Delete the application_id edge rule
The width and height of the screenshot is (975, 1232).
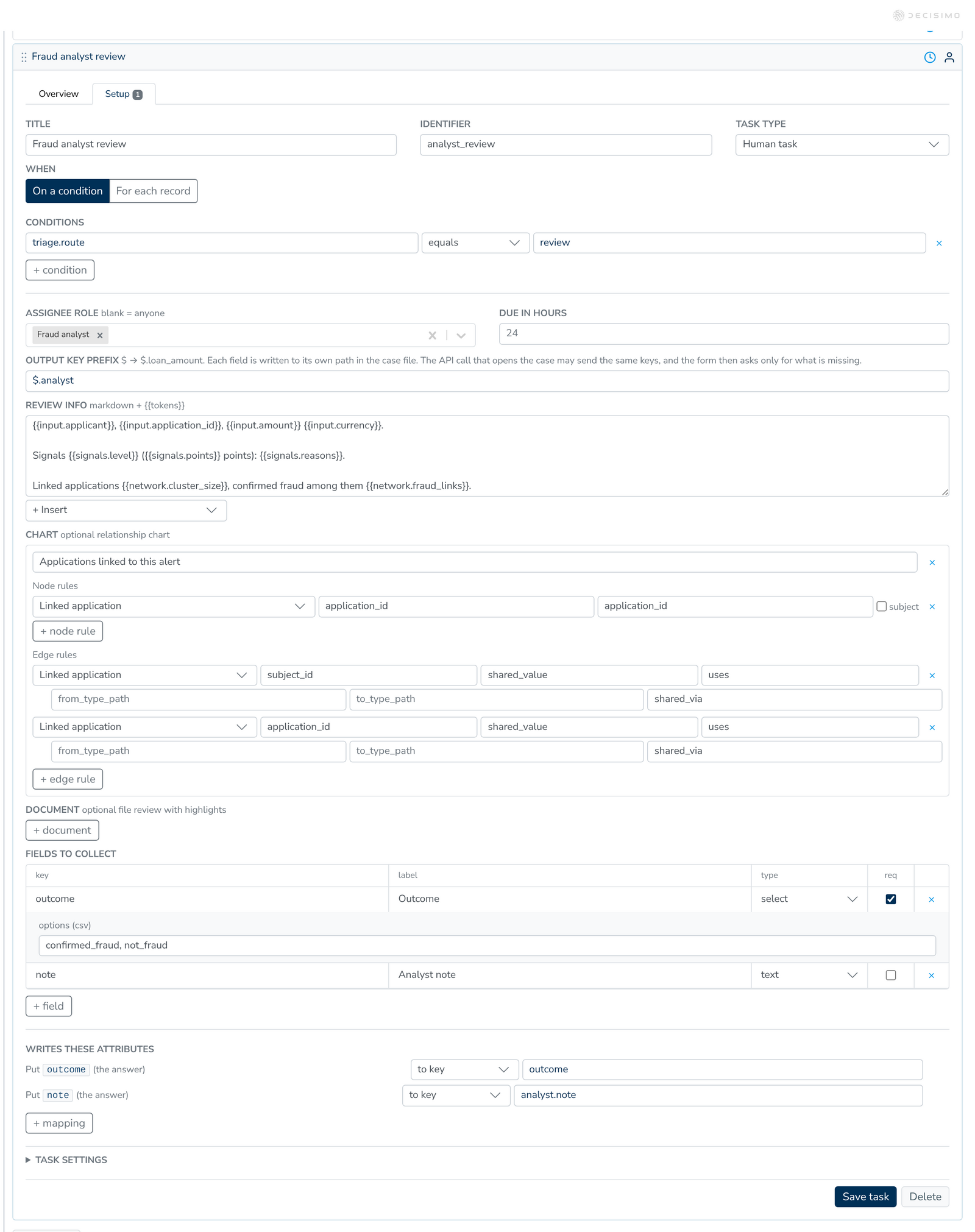(932, 728)
